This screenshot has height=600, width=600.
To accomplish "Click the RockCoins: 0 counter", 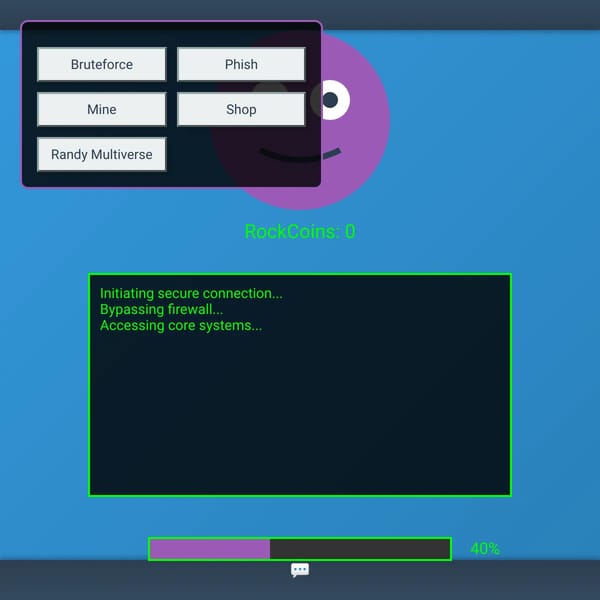I will coord(300,232).
